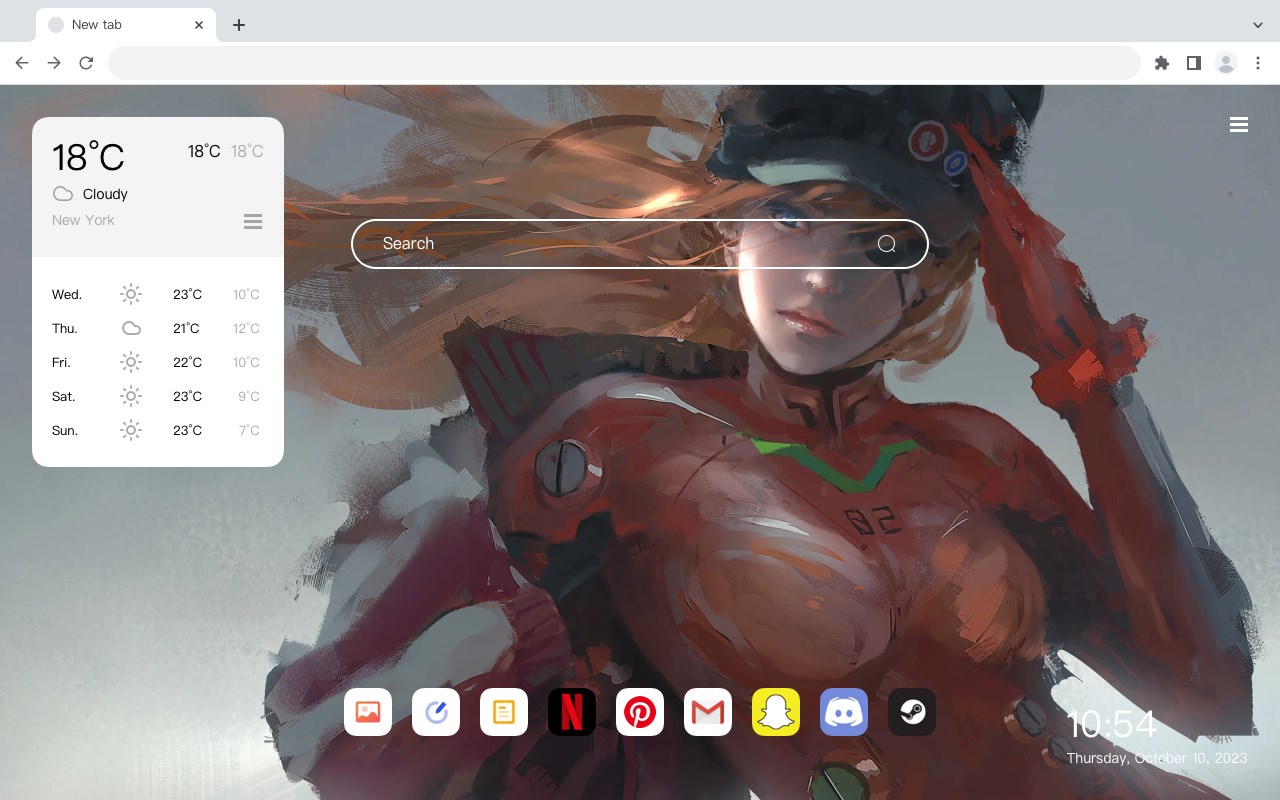Viewport: 1280px width, 800px height.
Task: Click the large 18°C current temperature
Action: tap(88, 157)
